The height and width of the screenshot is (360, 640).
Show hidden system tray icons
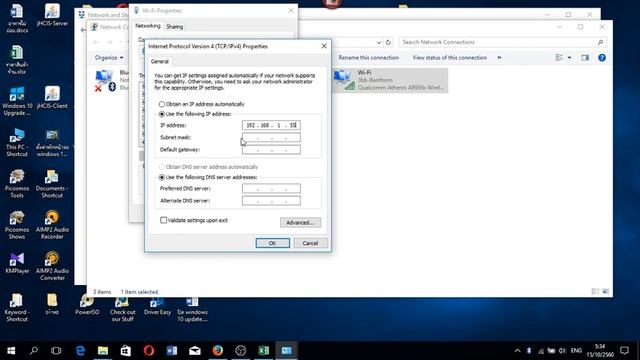tap(518, 350)
